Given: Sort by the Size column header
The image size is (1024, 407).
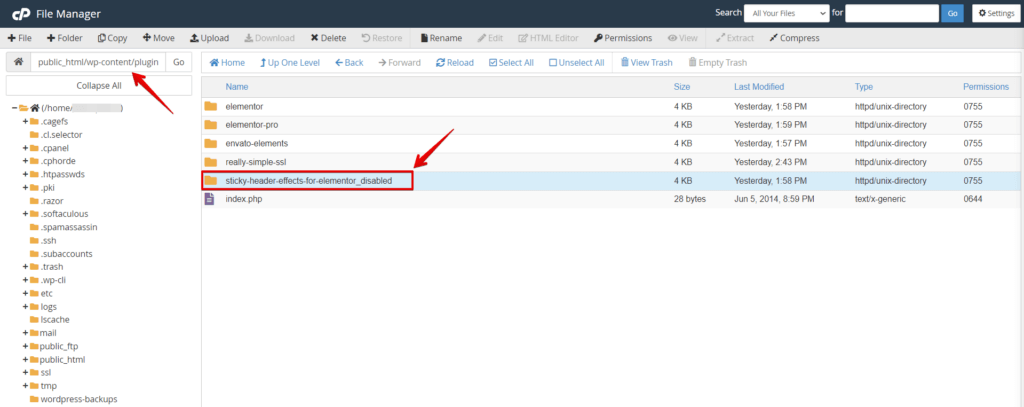Looking at the screenshot, I should click(x=682, y=87).
